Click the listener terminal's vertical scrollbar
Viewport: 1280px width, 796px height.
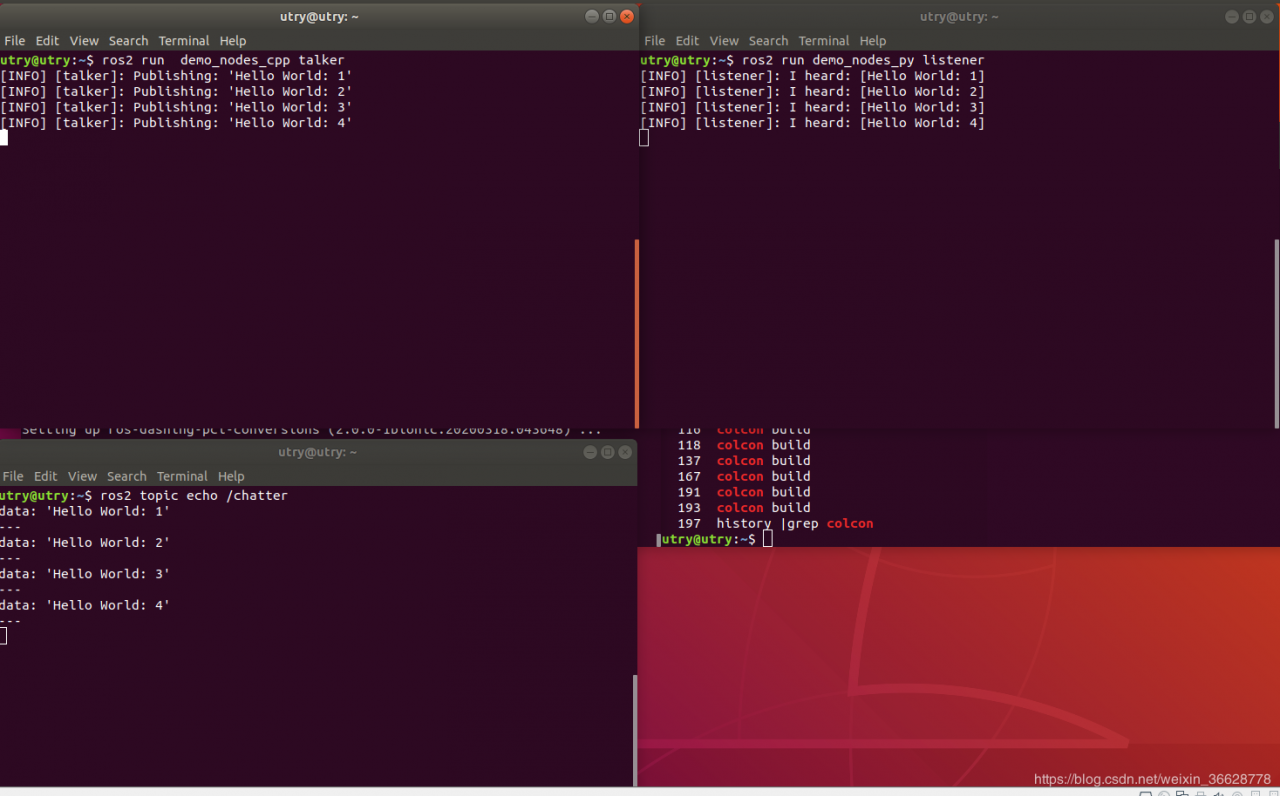point(1276,334)
